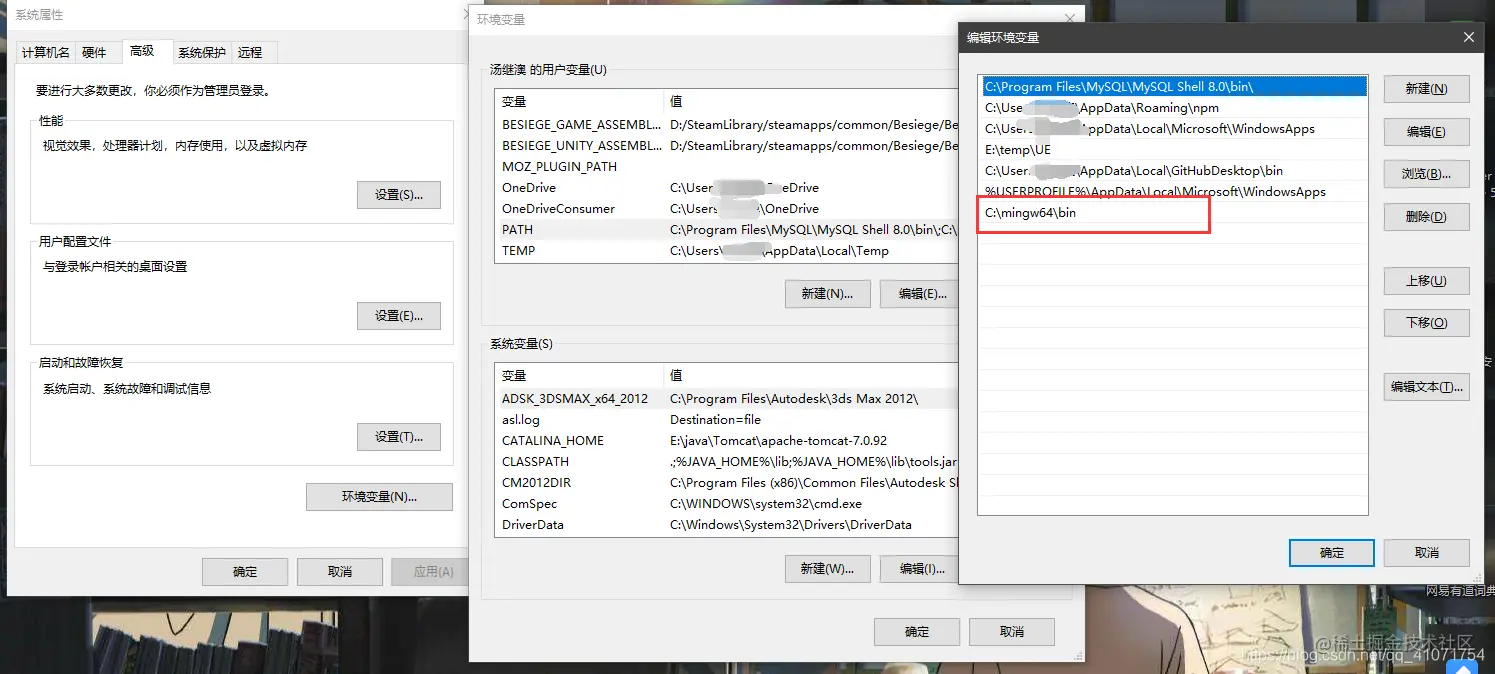Image resolution: width=1495 pixels, height=674 pixels.
Task: Select CATALINA_HOME system variable
Action: [727, 441]
